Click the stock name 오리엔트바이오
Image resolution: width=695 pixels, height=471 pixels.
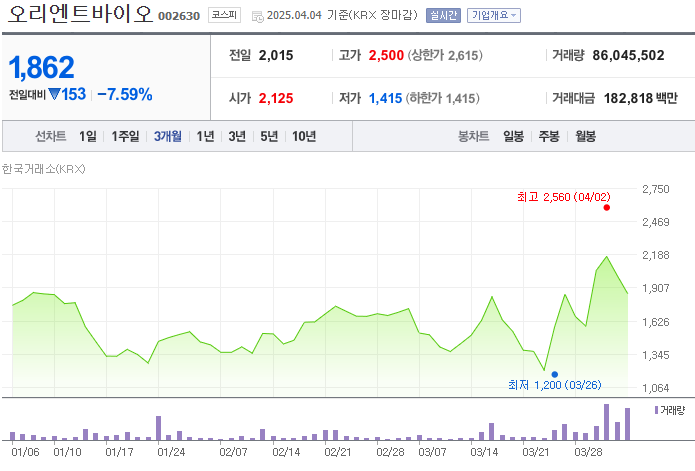point(81,14)
